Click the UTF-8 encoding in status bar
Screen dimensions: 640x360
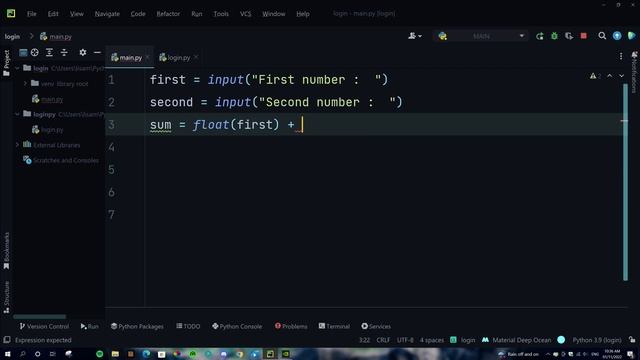pos(405,340)
